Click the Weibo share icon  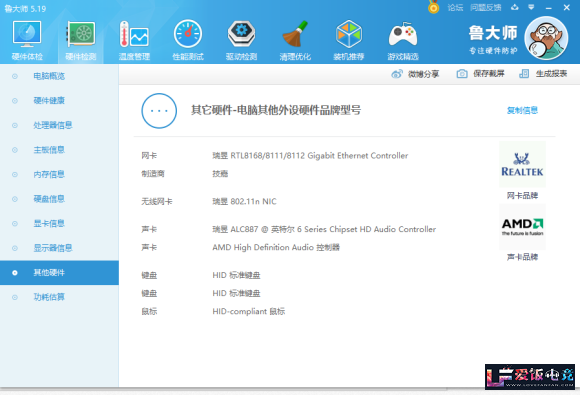point(397,74)
